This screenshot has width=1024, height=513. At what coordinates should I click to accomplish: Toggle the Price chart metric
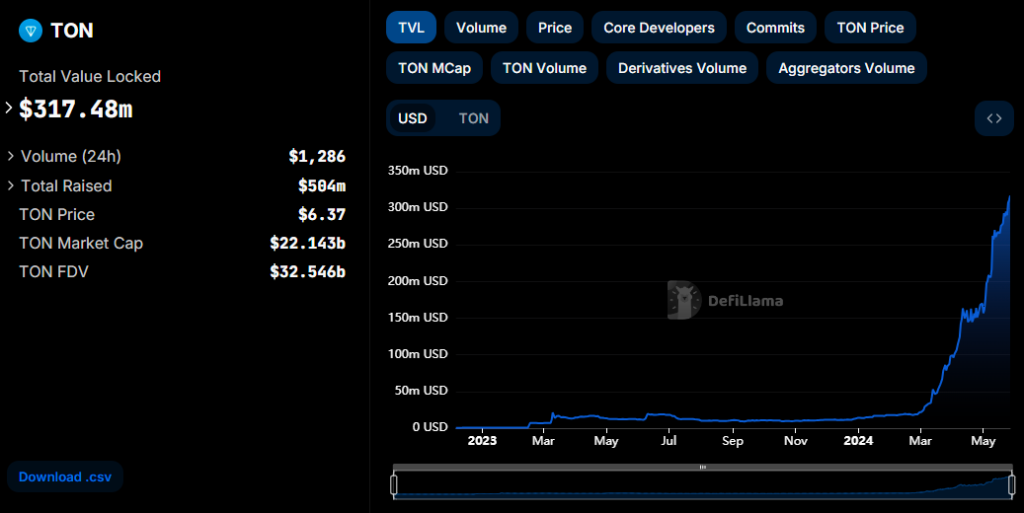pos(555,27)
